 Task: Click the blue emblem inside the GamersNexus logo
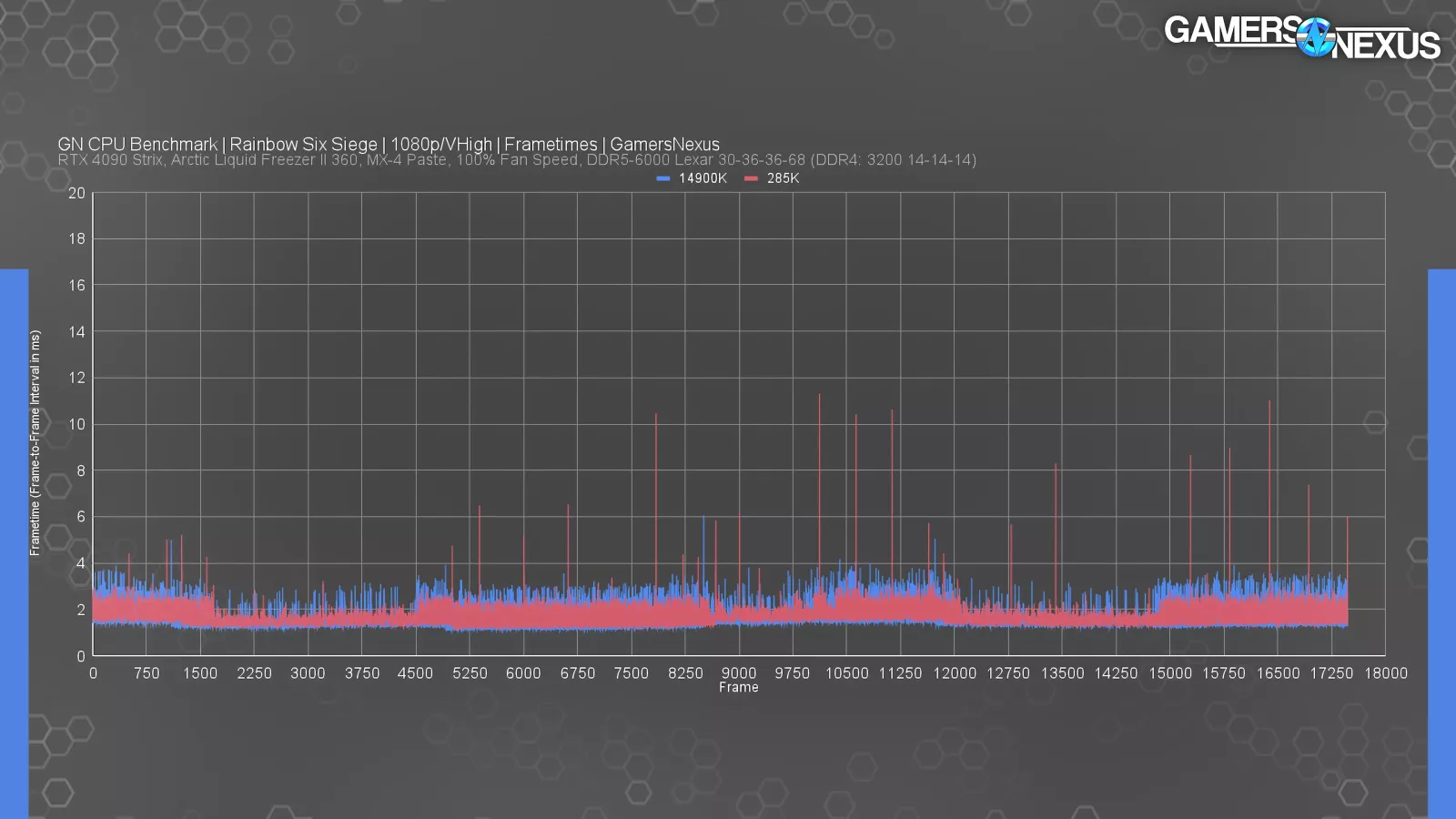1315,38
